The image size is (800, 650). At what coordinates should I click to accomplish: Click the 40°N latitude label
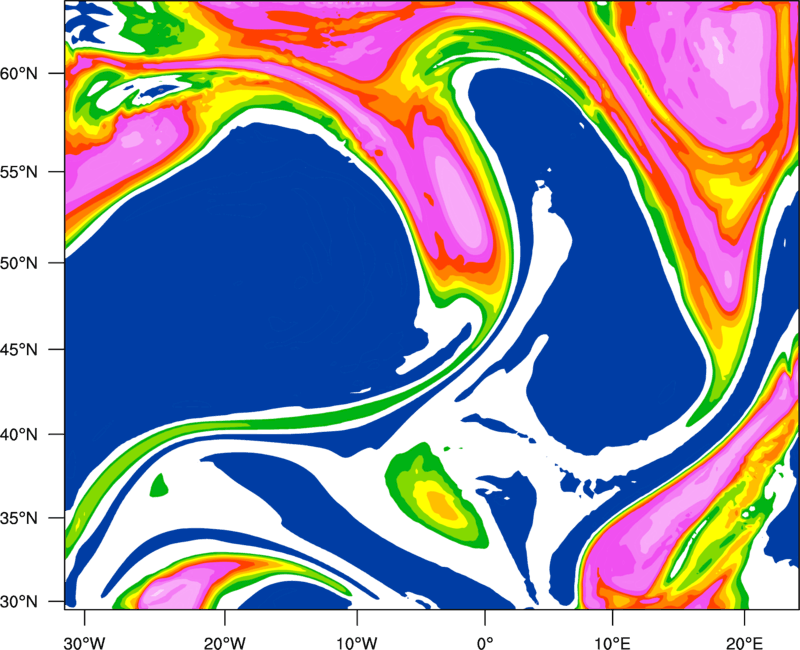tap(19, 435)
